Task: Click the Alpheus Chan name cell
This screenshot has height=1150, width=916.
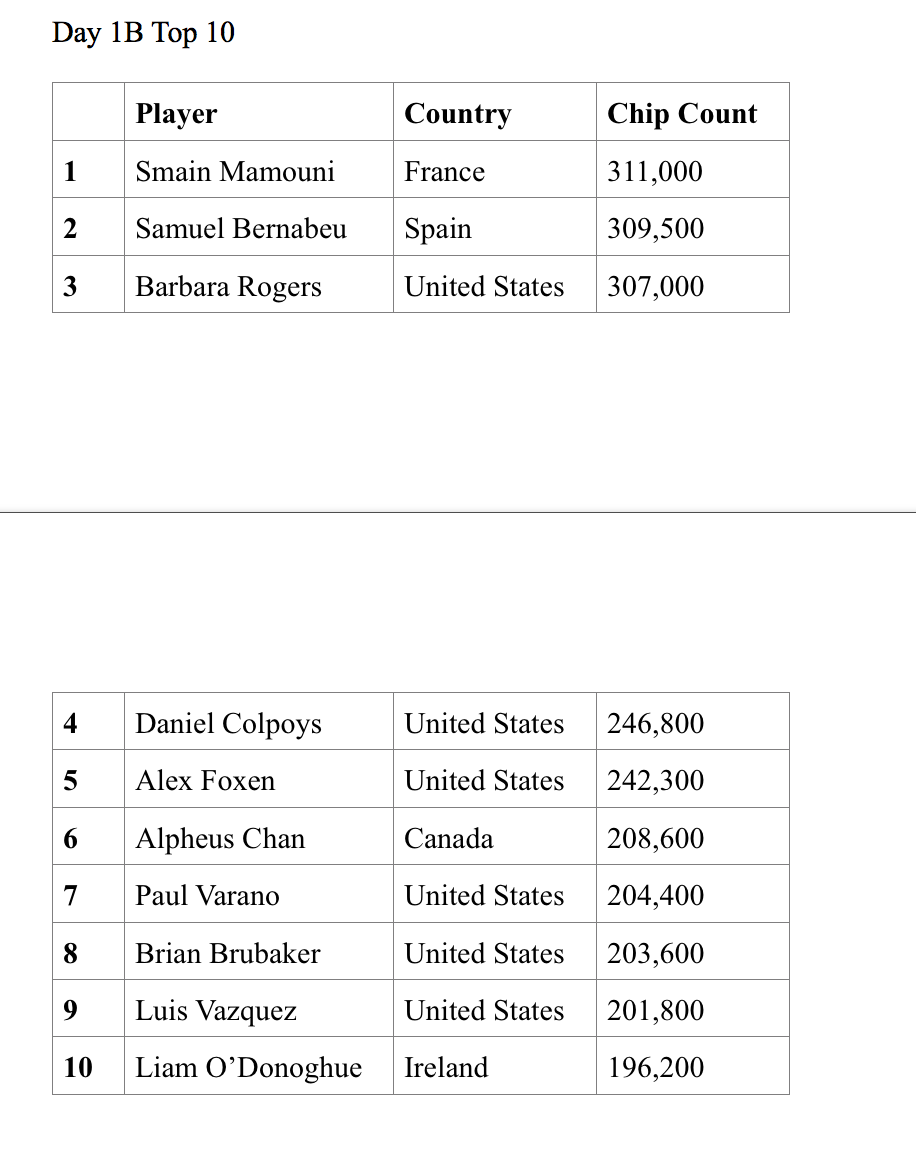Action: (259, 836)
